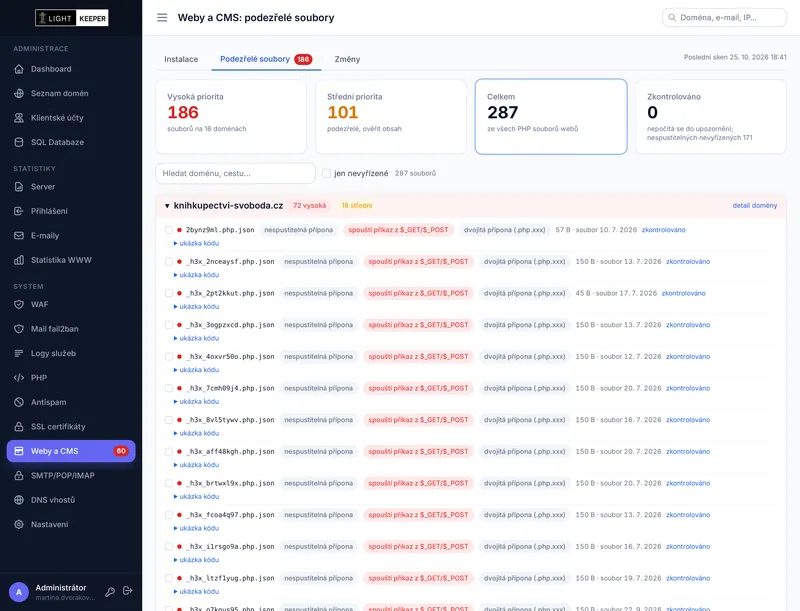Image resolution: width=800 pixels, height=611 pixels.
Task: Click the Přihlášení login icon
Action: tap(19, 211)
